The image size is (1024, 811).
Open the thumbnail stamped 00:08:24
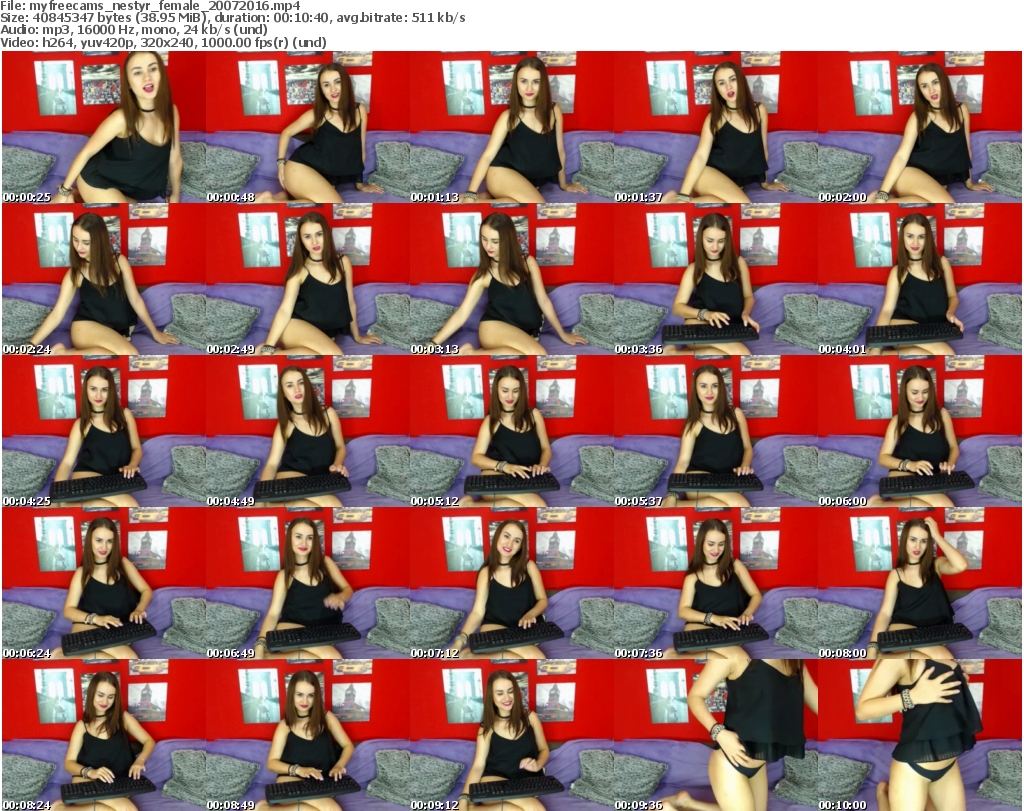104,735
